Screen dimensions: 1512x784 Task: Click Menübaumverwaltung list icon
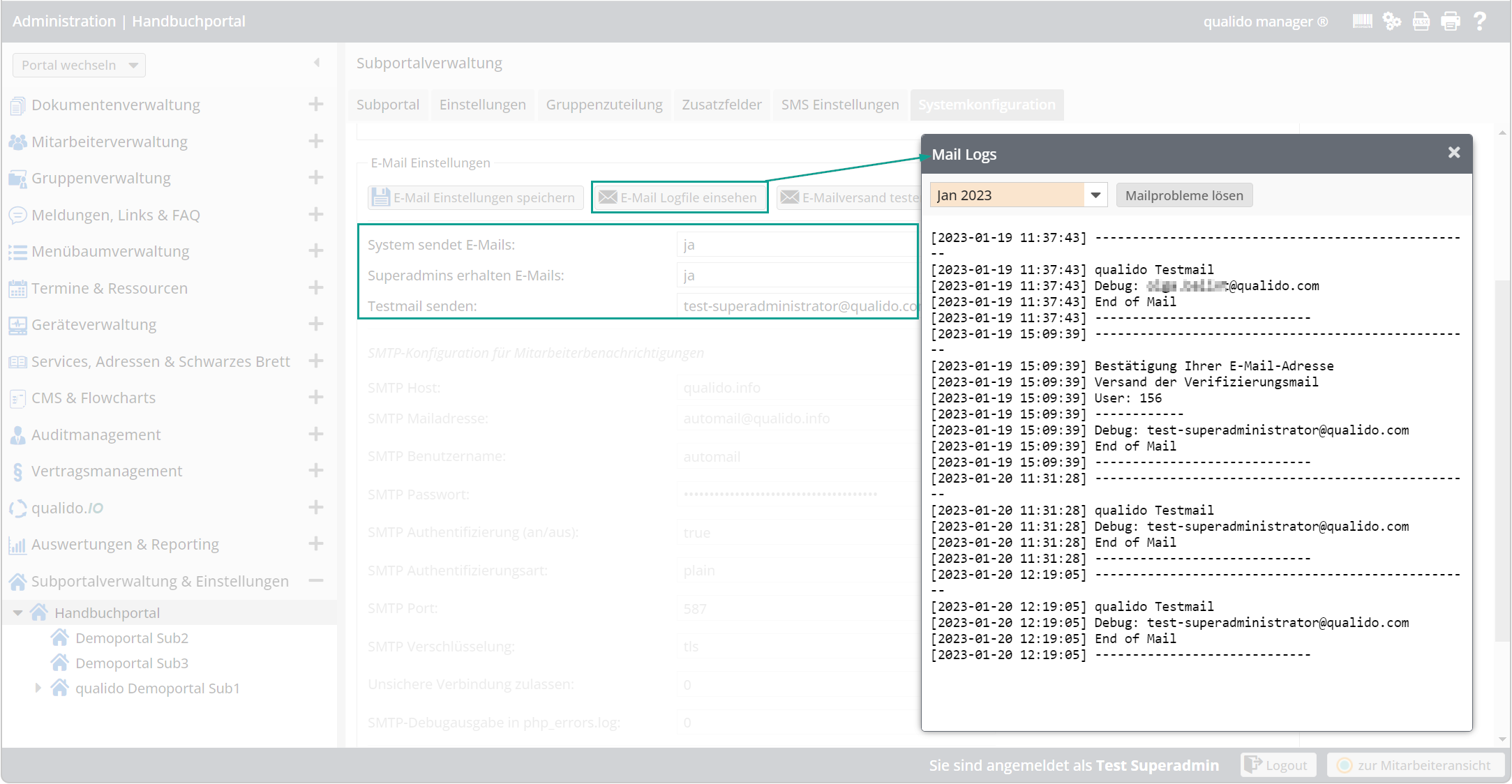17,252
